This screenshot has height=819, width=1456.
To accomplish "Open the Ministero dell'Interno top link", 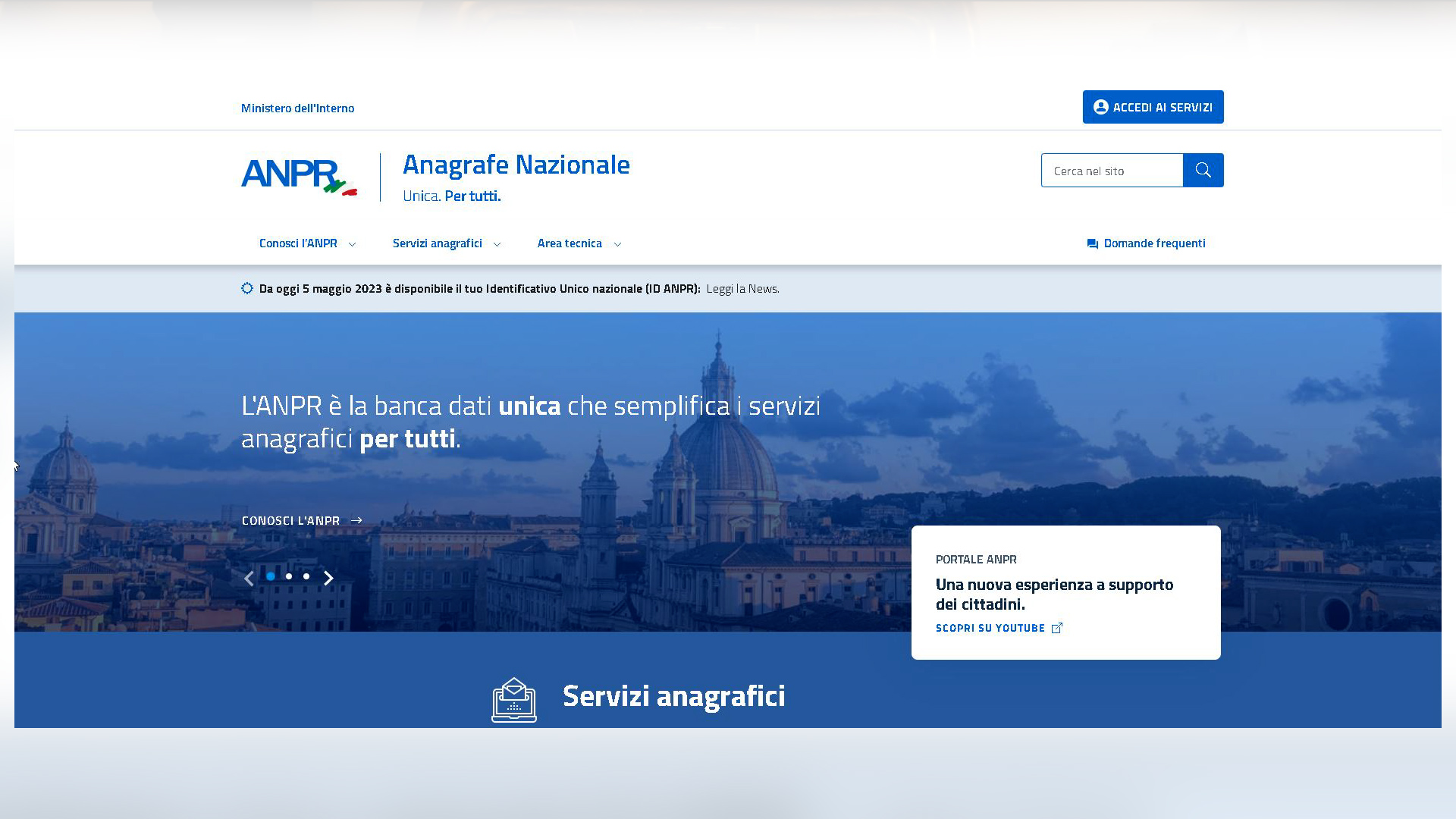I will (x=297, y=108).
